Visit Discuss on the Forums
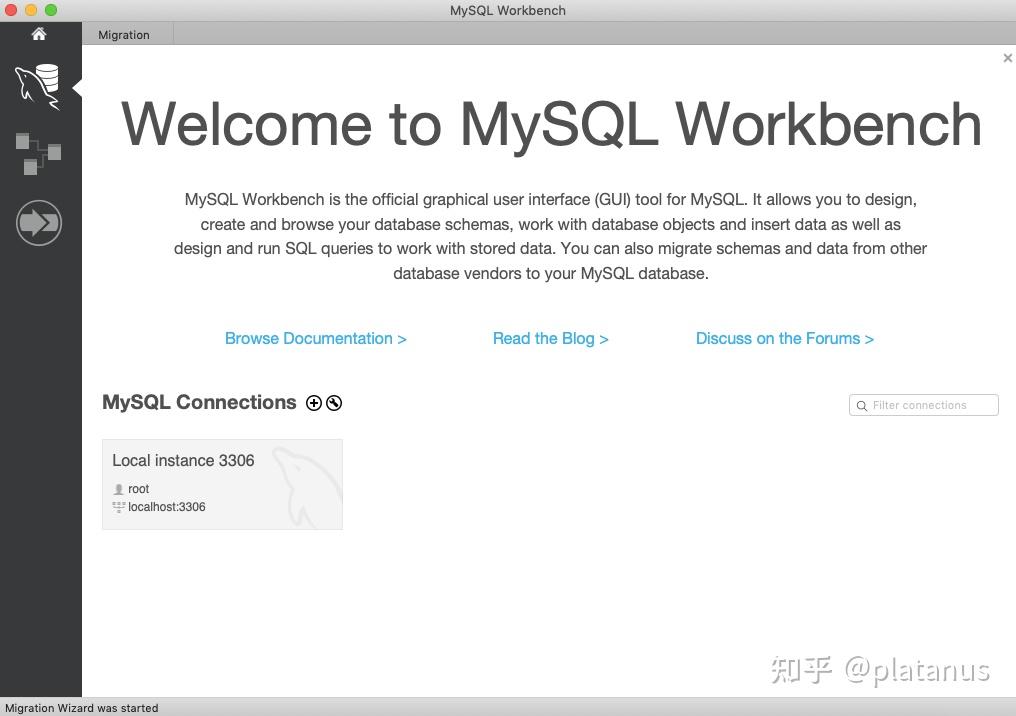1016x716 pixels. [784, 338]
